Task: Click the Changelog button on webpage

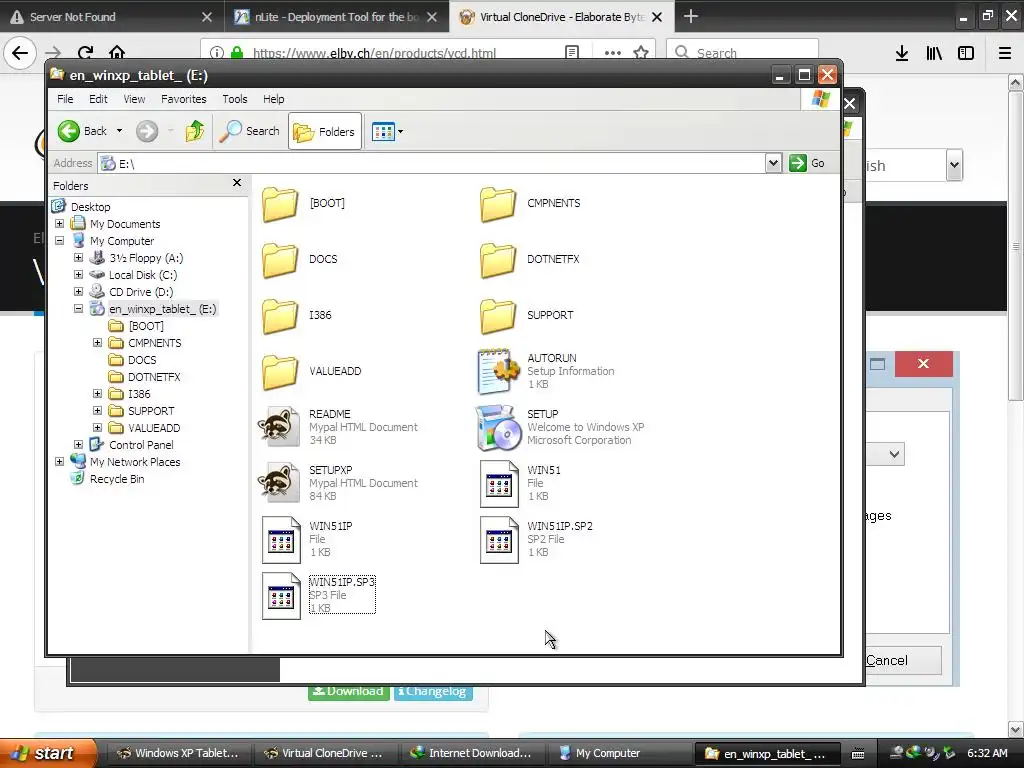Action: [434, 691]
